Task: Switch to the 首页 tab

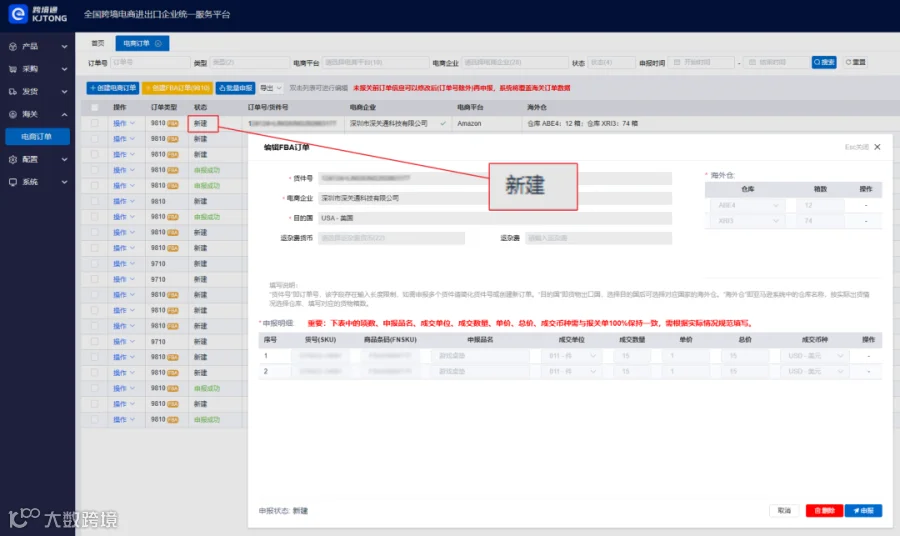Action: [98, 43]
